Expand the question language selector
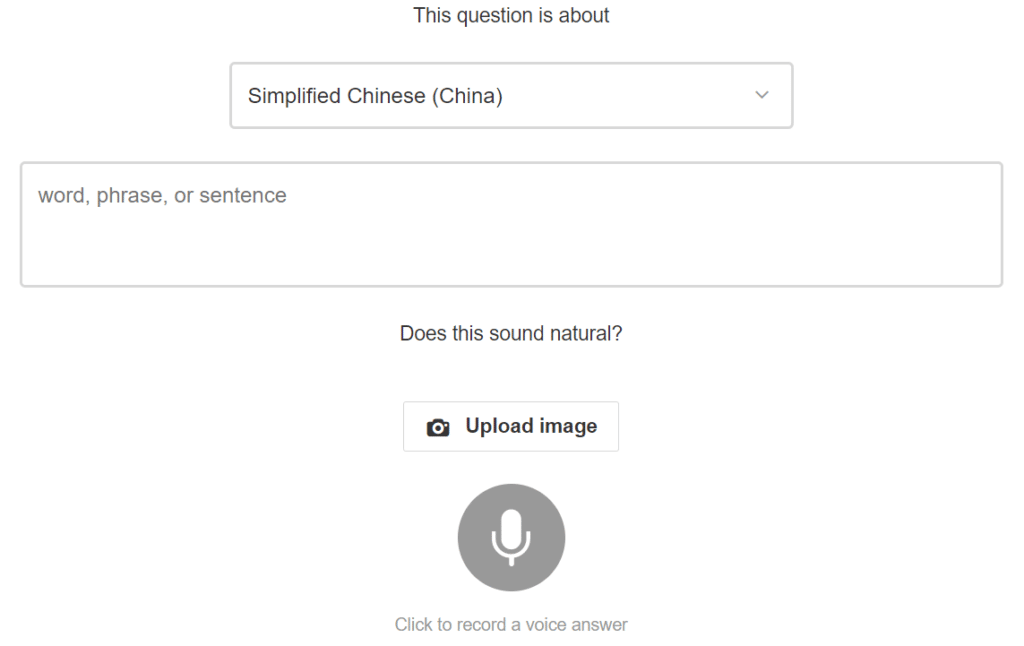This screenshot has height=646, width=1024. pos(511,96)
